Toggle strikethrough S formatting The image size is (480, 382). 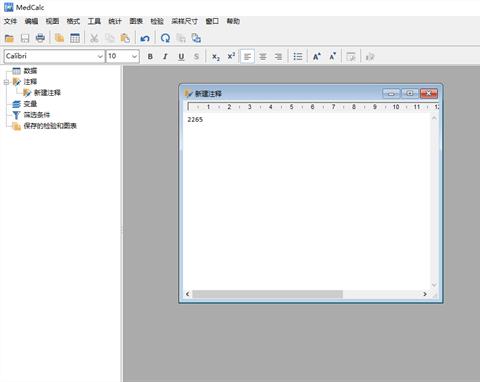click(x=196, y=57)
